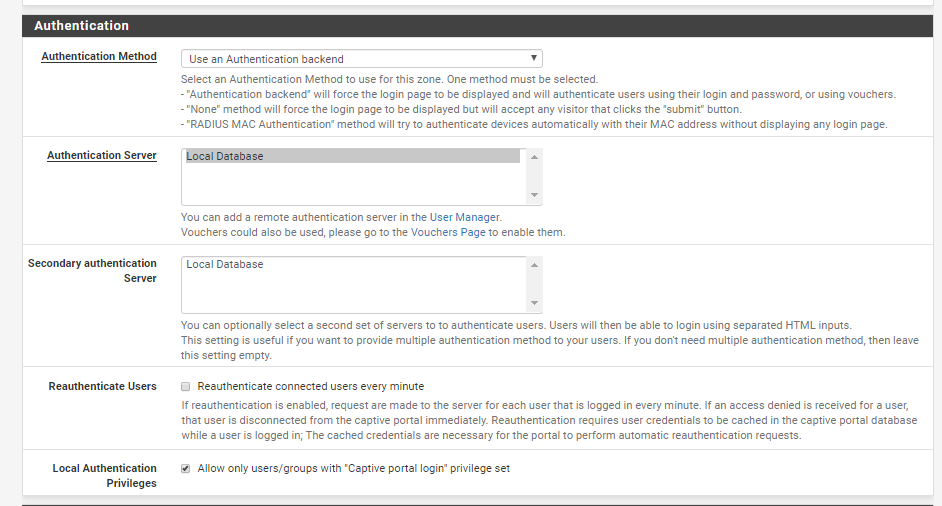Click the dropdown arrow of Authentication Method
The height and width of the screenshot is (506, 942).
pyautogui.click(x=533, y=58)
